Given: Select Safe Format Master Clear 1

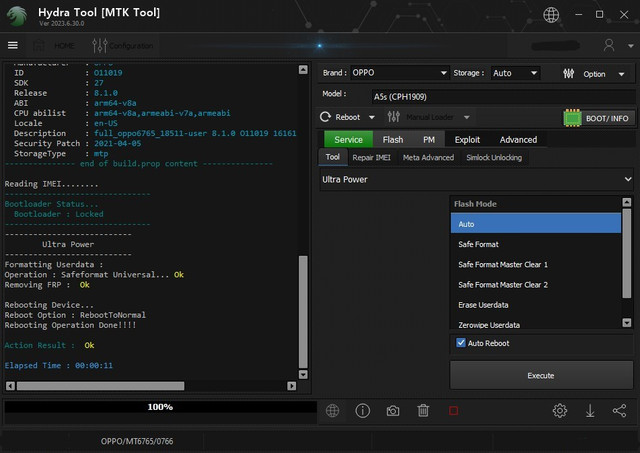Looking at the screenshot, I should click(x=536, y=264).
